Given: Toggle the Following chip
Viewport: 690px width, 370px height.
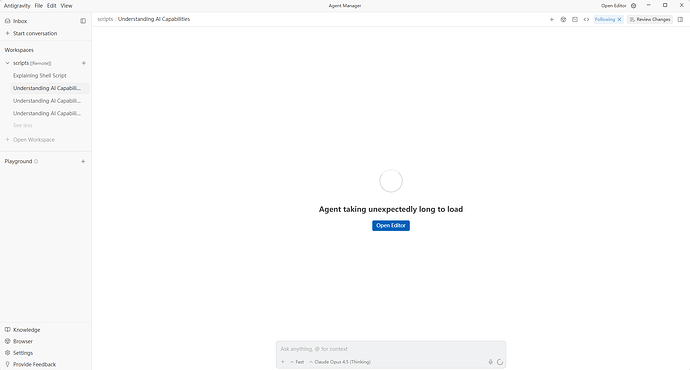Looking at the screenshot, I should (x=605, y=19).
